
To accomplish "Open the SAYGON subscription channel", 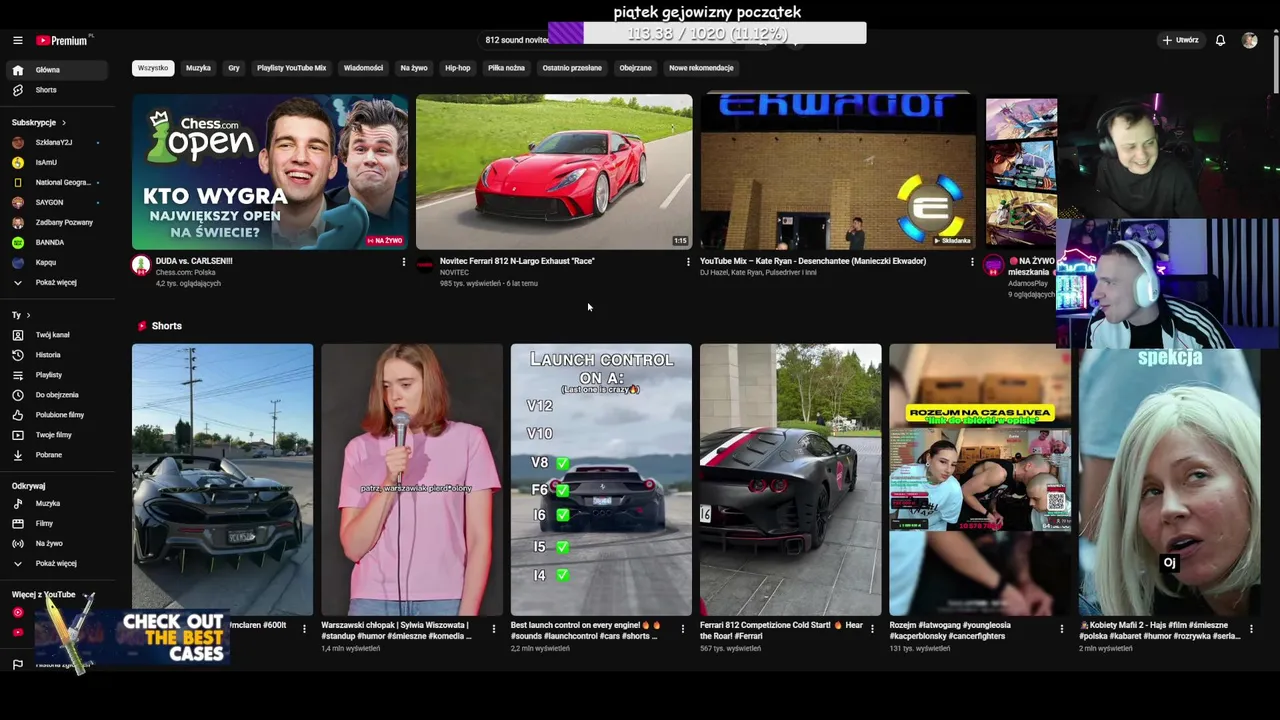I will [x=55, y=202].
